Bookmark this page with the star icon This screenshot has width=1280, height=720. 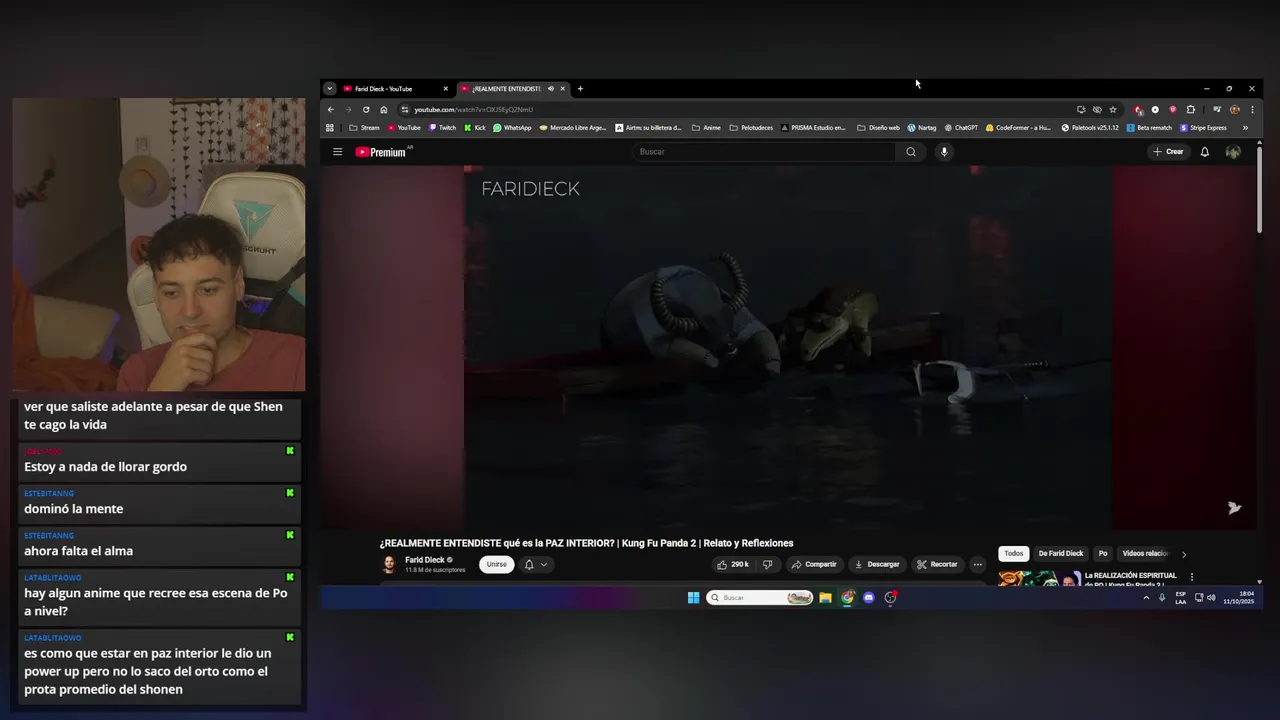point(1113,110)
